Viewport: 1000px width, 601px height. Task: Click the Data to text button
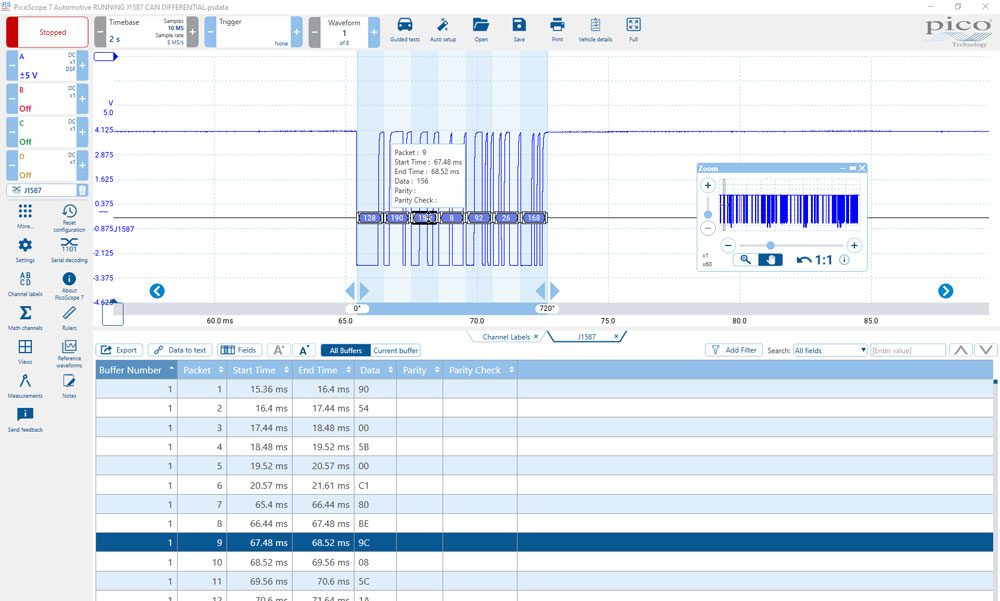(180, 350)
